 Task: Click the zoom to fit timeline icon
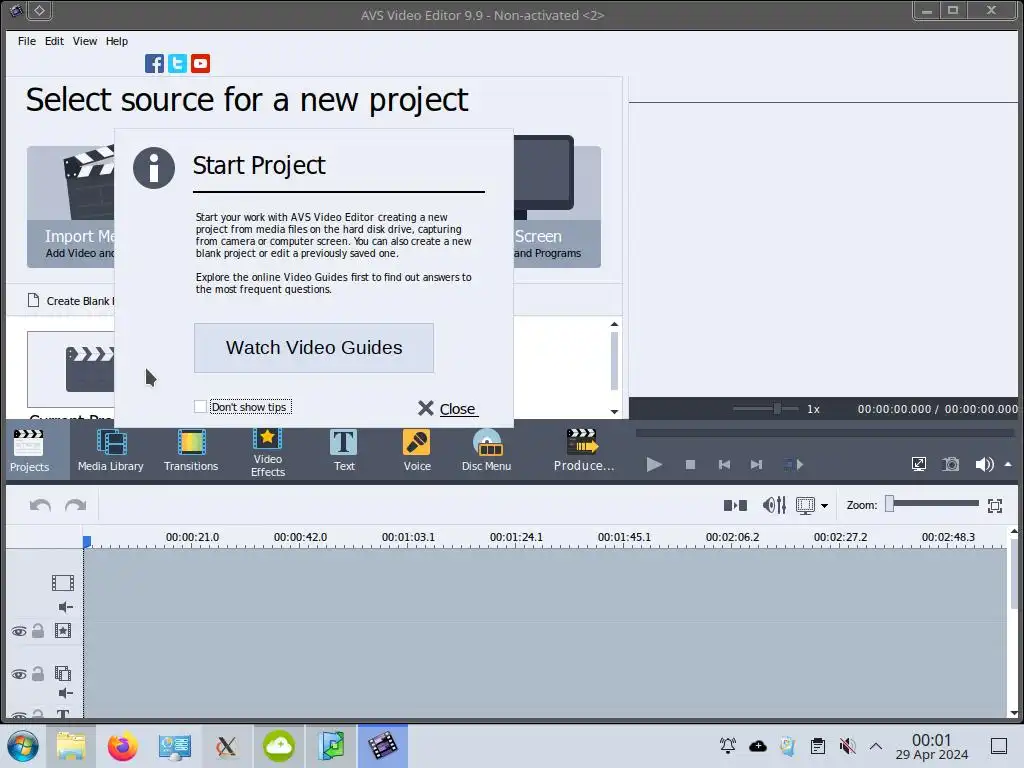[995, 505]
